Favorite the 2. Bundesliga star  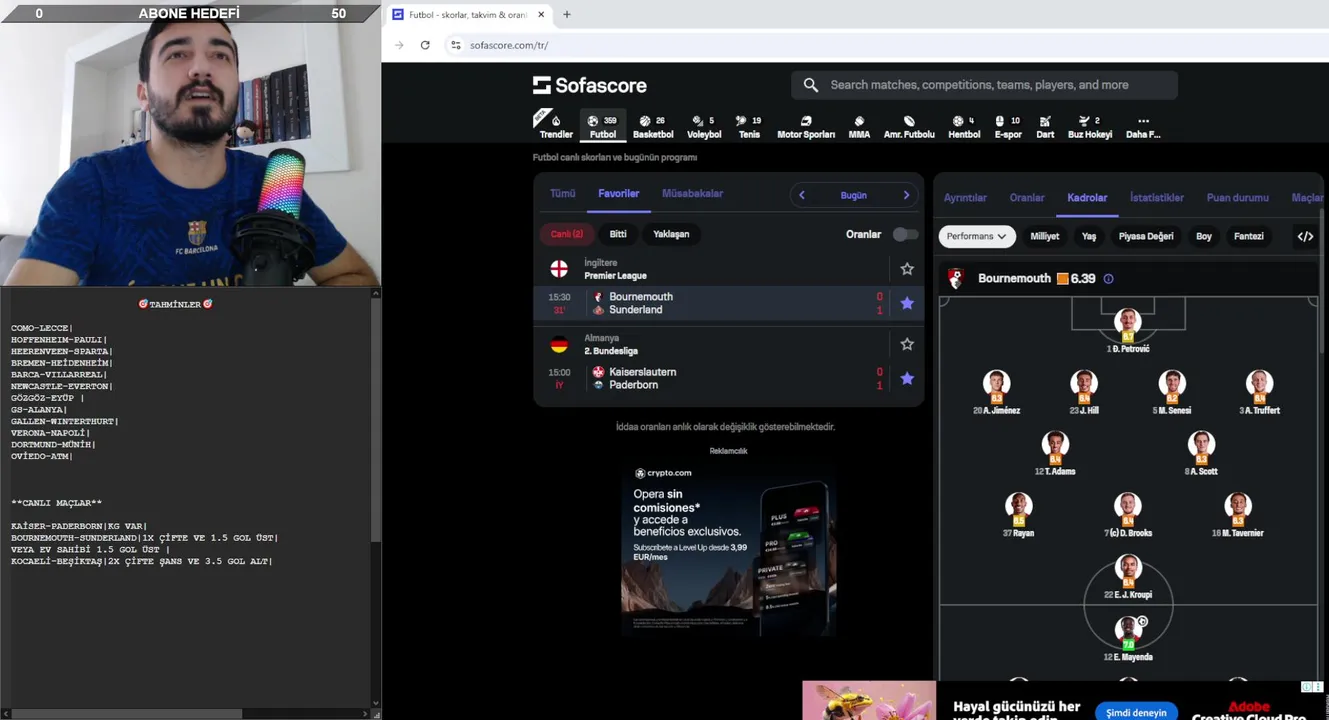point(907,344)
